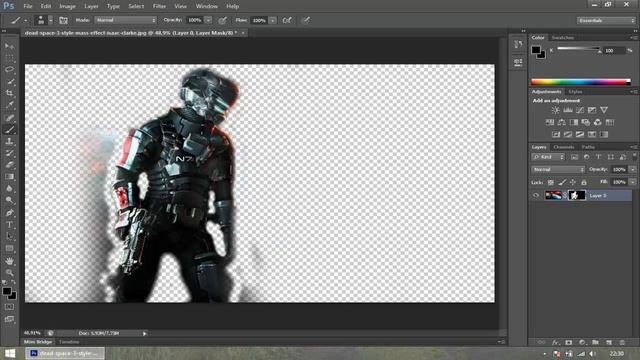This screenshot has height=360, width=640.
Task: Switch to the Styles tab
Action: pos(576,92)
